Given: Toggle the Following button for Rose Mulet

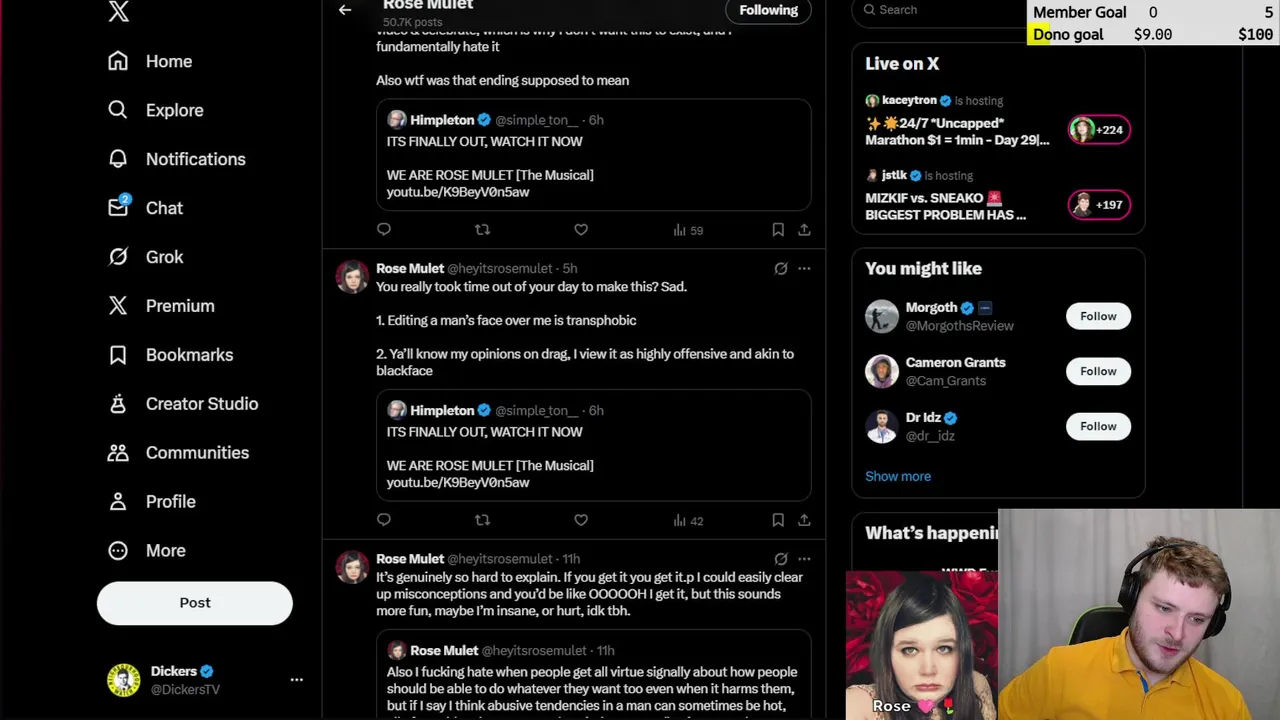Looking at the screenshot, I should coord(768,10).
